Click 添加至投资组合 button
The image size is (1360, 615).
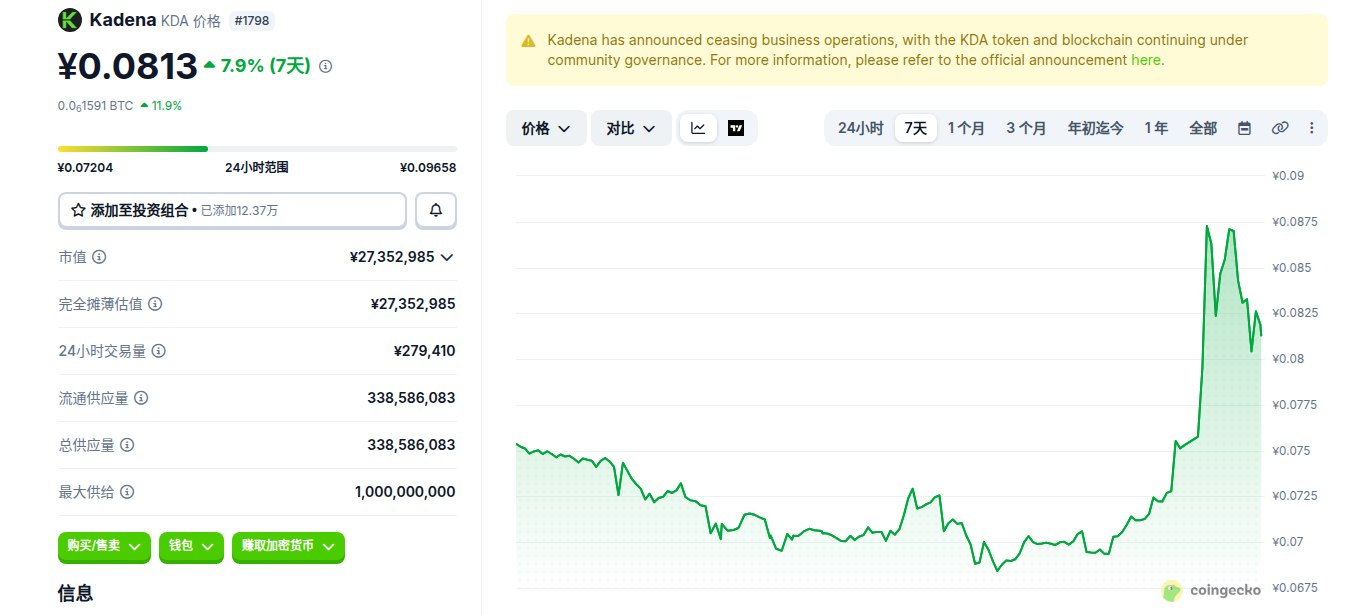tap(232, 210)
